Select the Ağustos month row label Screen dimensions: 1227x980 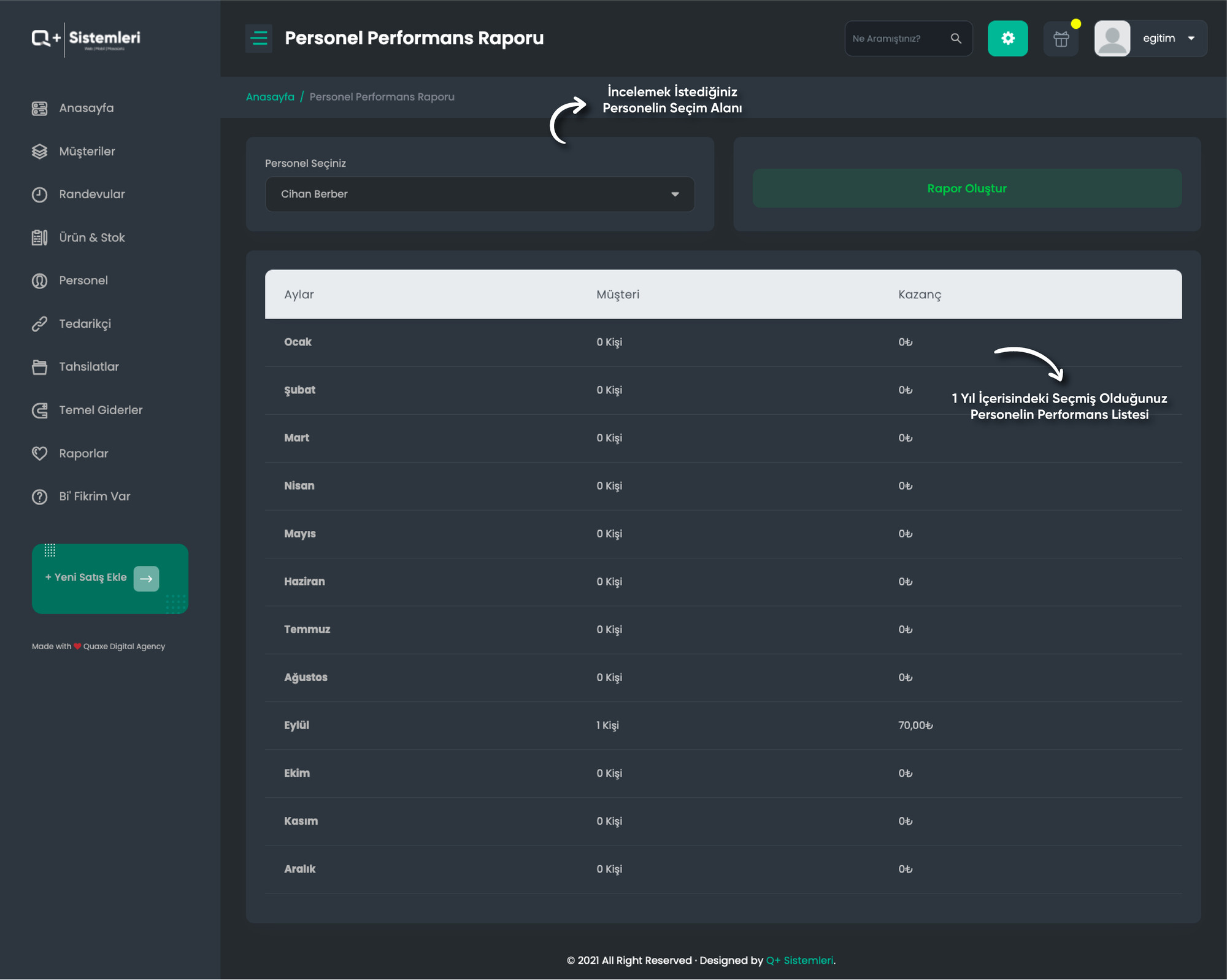pos(306,677)
